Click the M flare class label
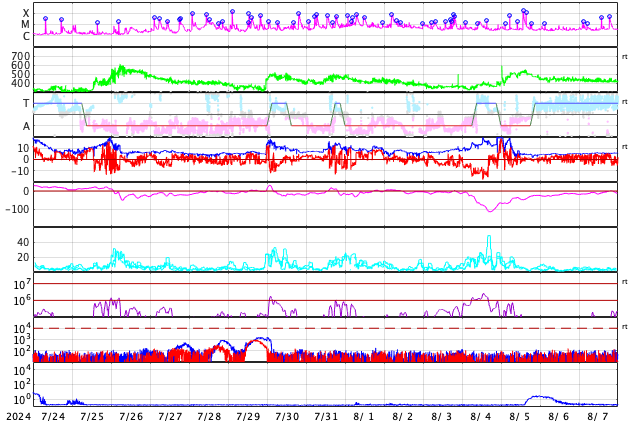The image size is (634, 424). (25, 25)
